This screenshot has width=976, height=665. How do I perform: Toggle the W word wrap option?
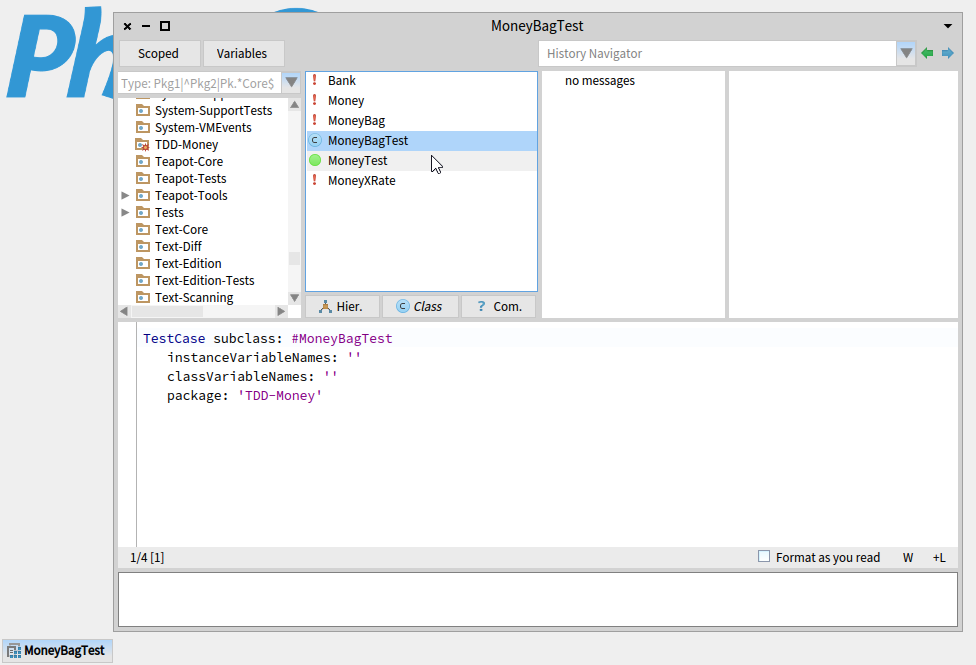tap(908, 558)
